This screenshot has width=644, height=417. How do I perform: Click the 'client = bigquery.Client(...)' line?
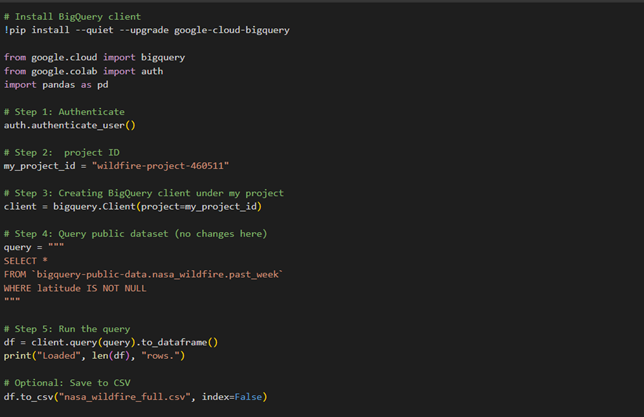pyautogui.click(x=133, y=207)
